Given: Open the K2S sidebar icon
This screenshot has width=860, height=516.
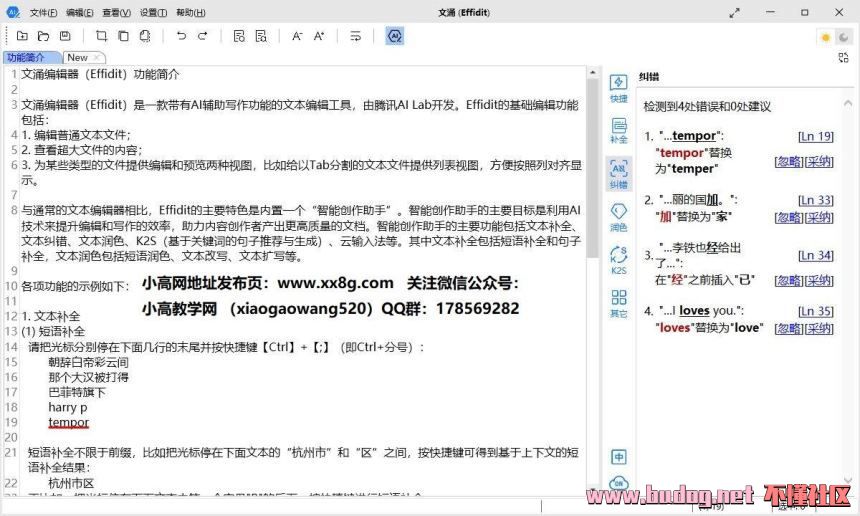Looking at the screenshot, I should 619,260.
